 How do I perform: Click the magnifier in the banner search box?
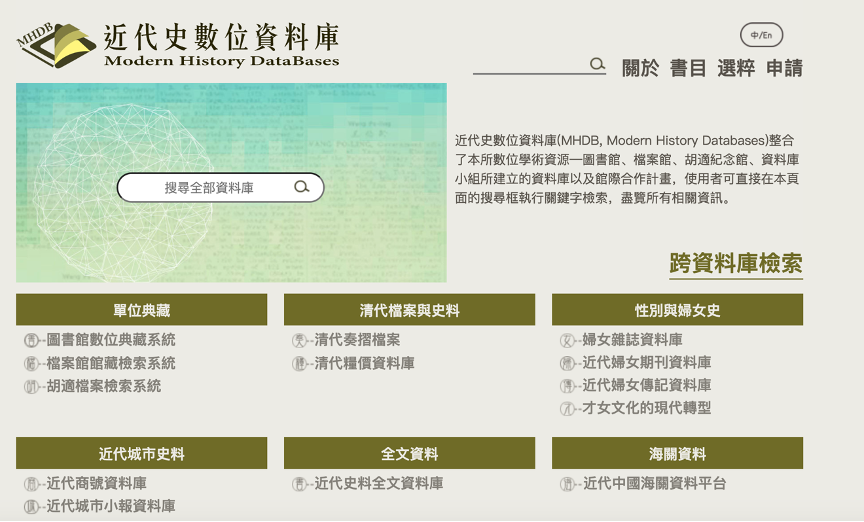coord(301,187)
